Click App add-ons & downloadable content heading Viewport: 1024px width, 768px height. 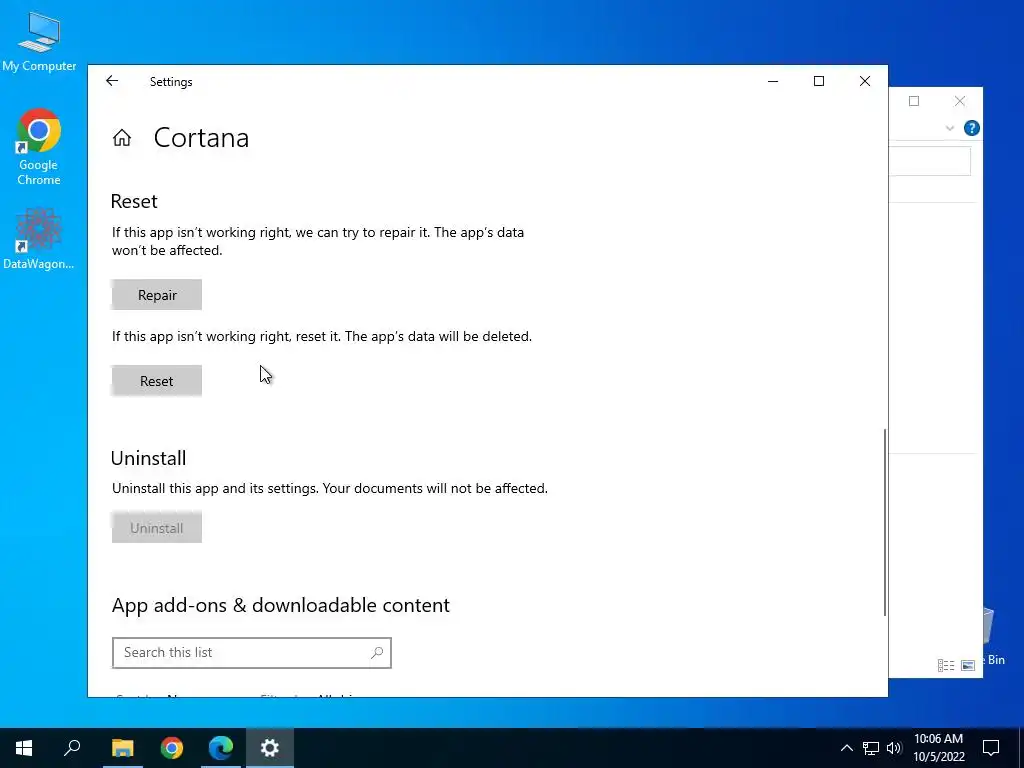pyautogui.click(x=281, y=605)
